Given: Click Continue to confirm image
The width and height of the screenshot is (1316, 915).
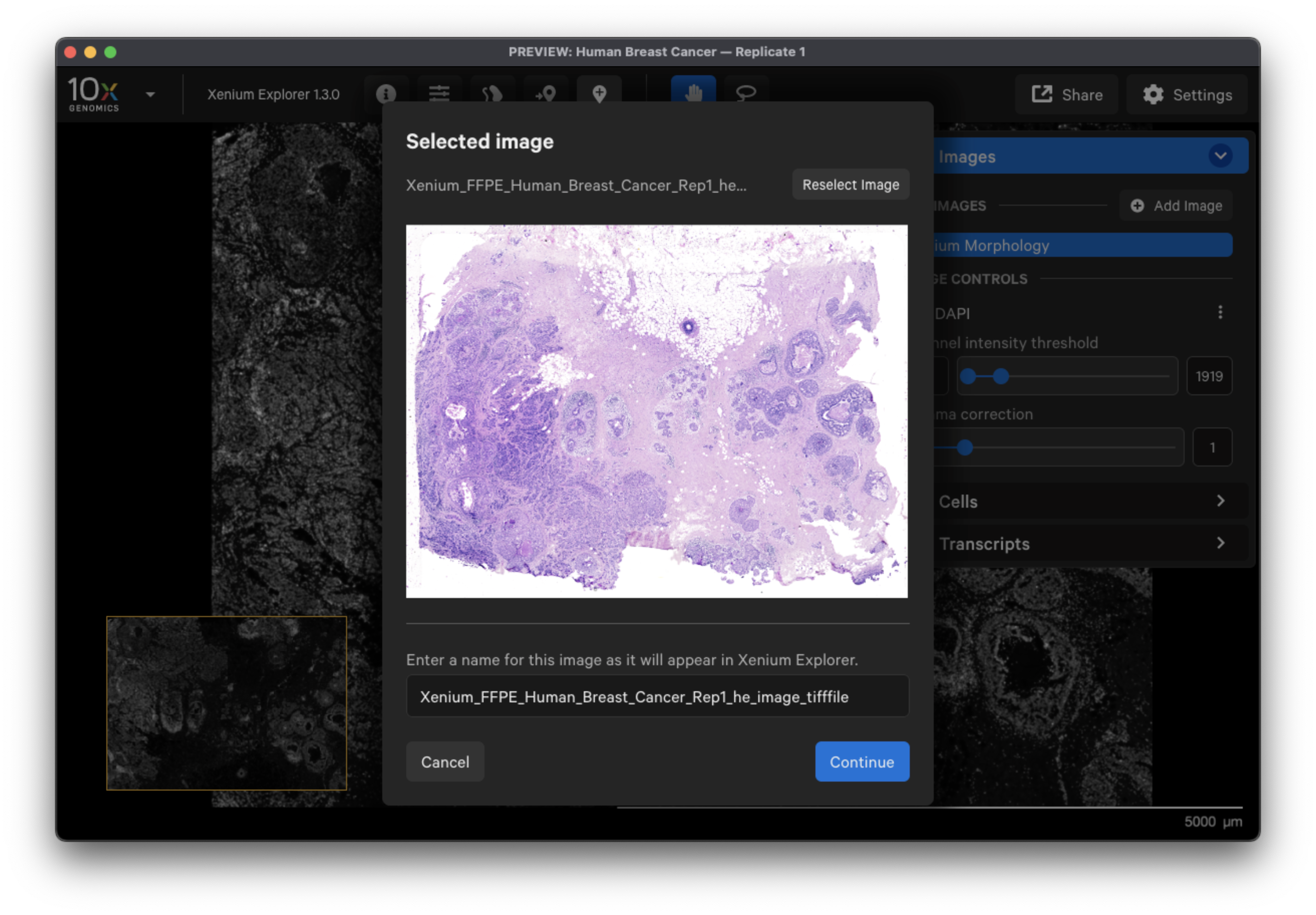Looking at the screenshot, I should click(862, 762).
